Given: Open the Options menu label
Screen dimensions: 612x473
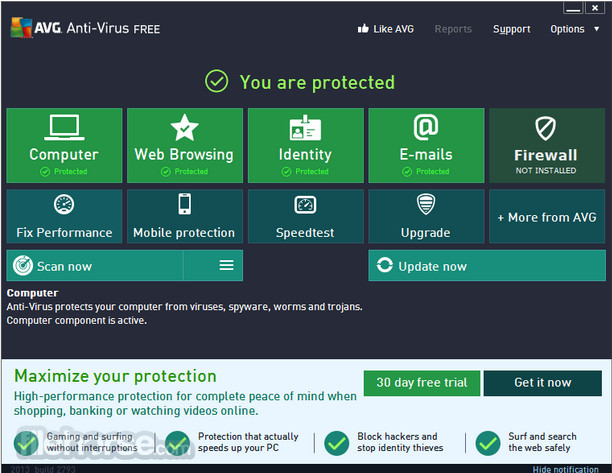Looking at the screenshot, I should [567, 29].
